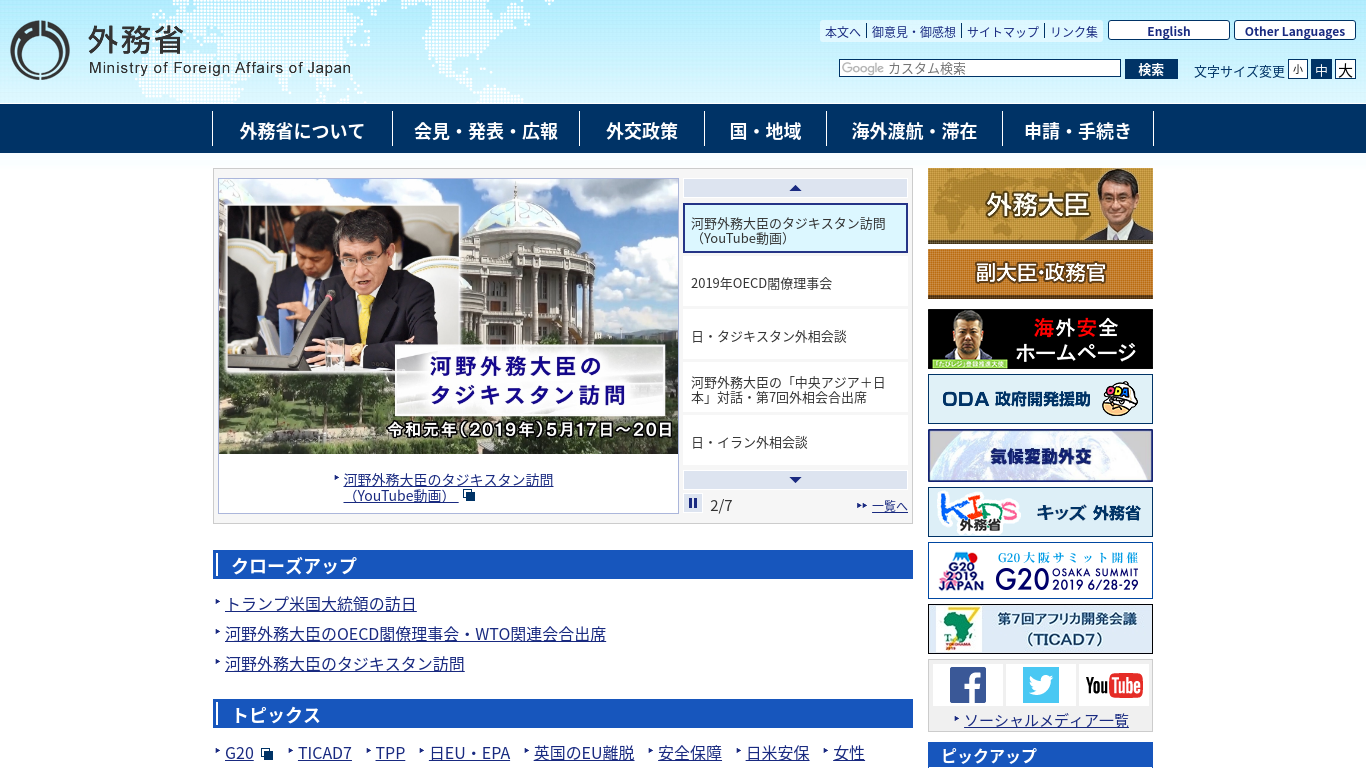Open G20 Osaka Summit banner
Screen dimensions: 1366x768
[1040, 570]
